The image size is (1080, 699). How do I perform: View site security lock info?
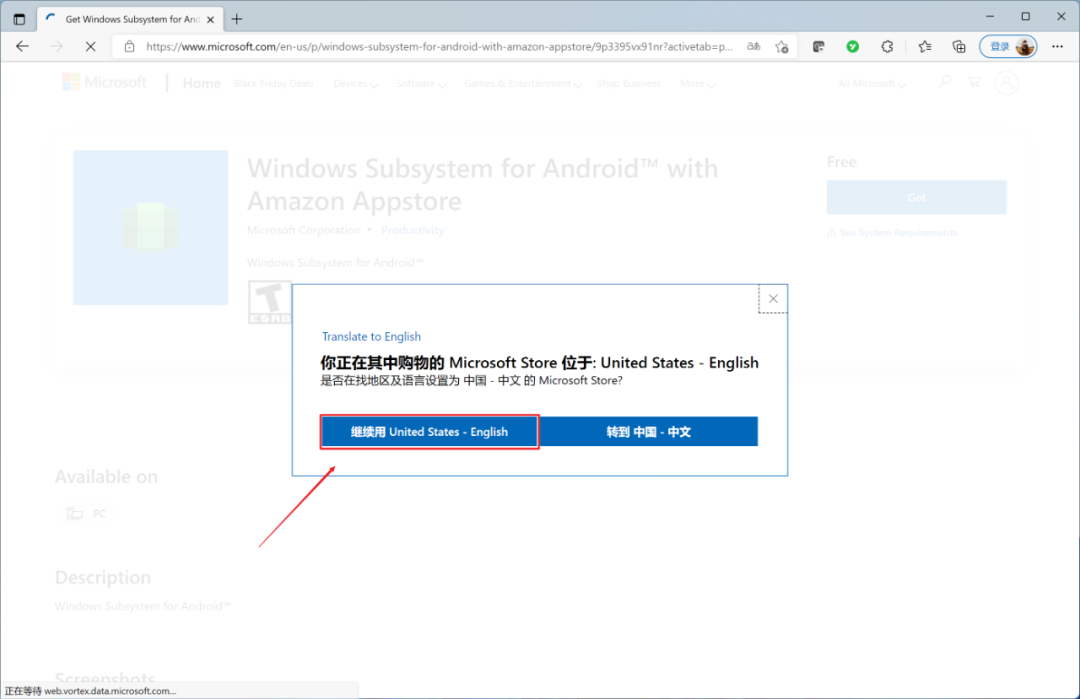pyautogui.click(x=129, y=46)
